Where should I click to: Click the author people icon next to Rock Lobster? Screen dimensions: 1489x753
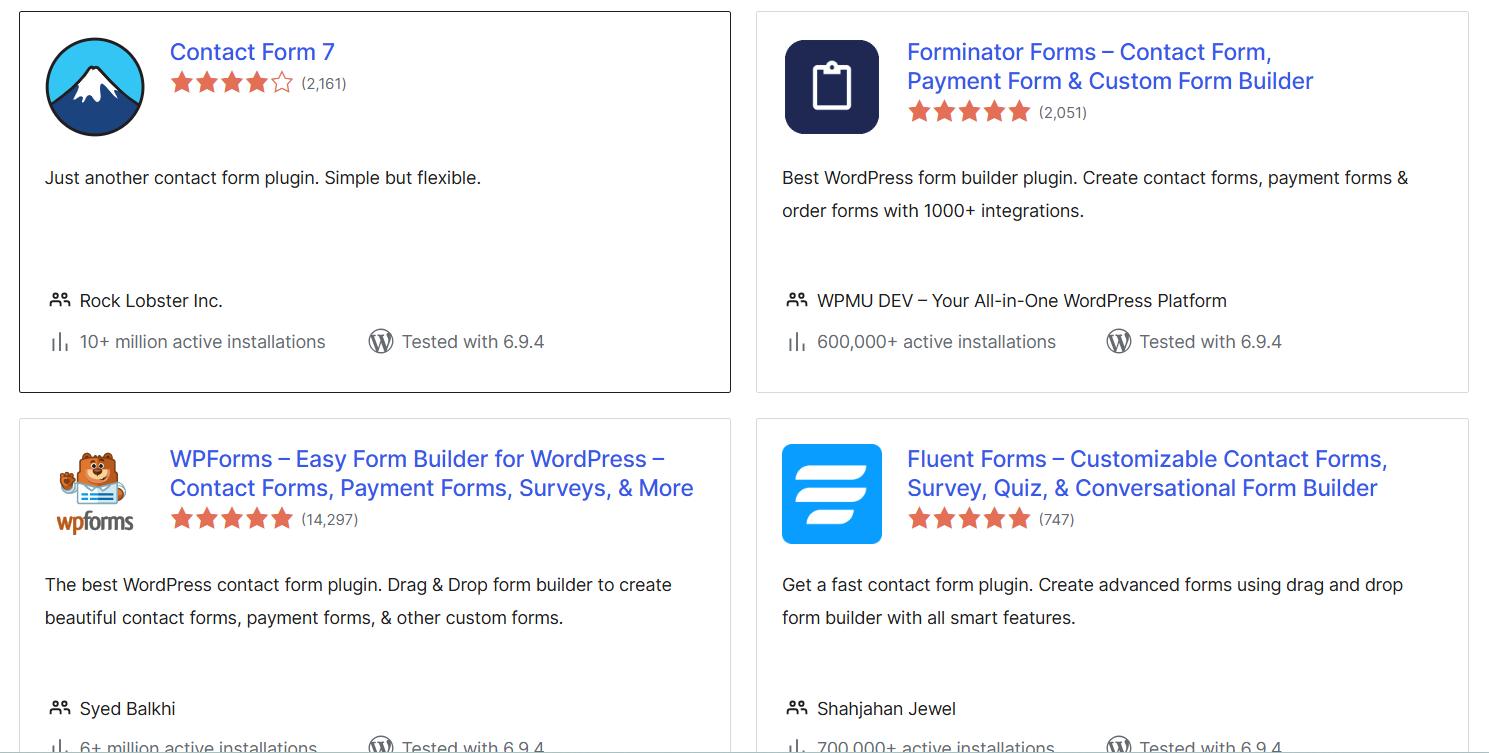59,300
